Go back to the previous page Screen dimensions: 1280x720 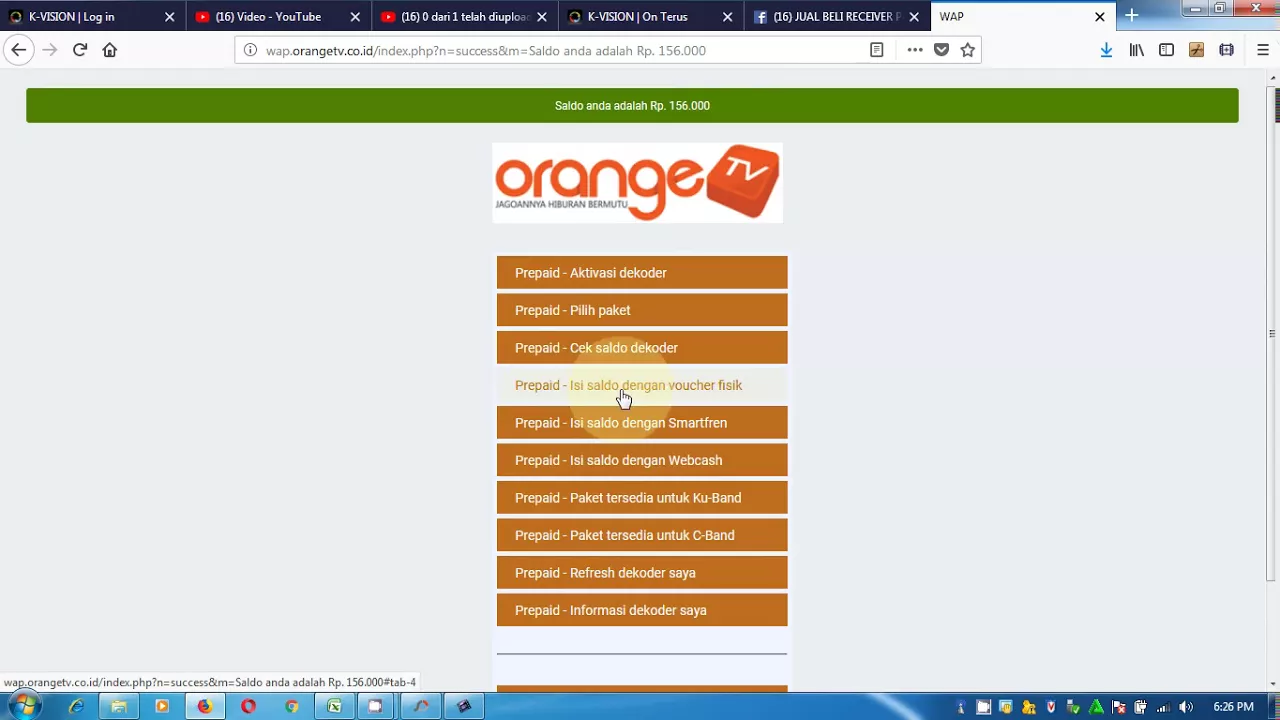(18, 50)
